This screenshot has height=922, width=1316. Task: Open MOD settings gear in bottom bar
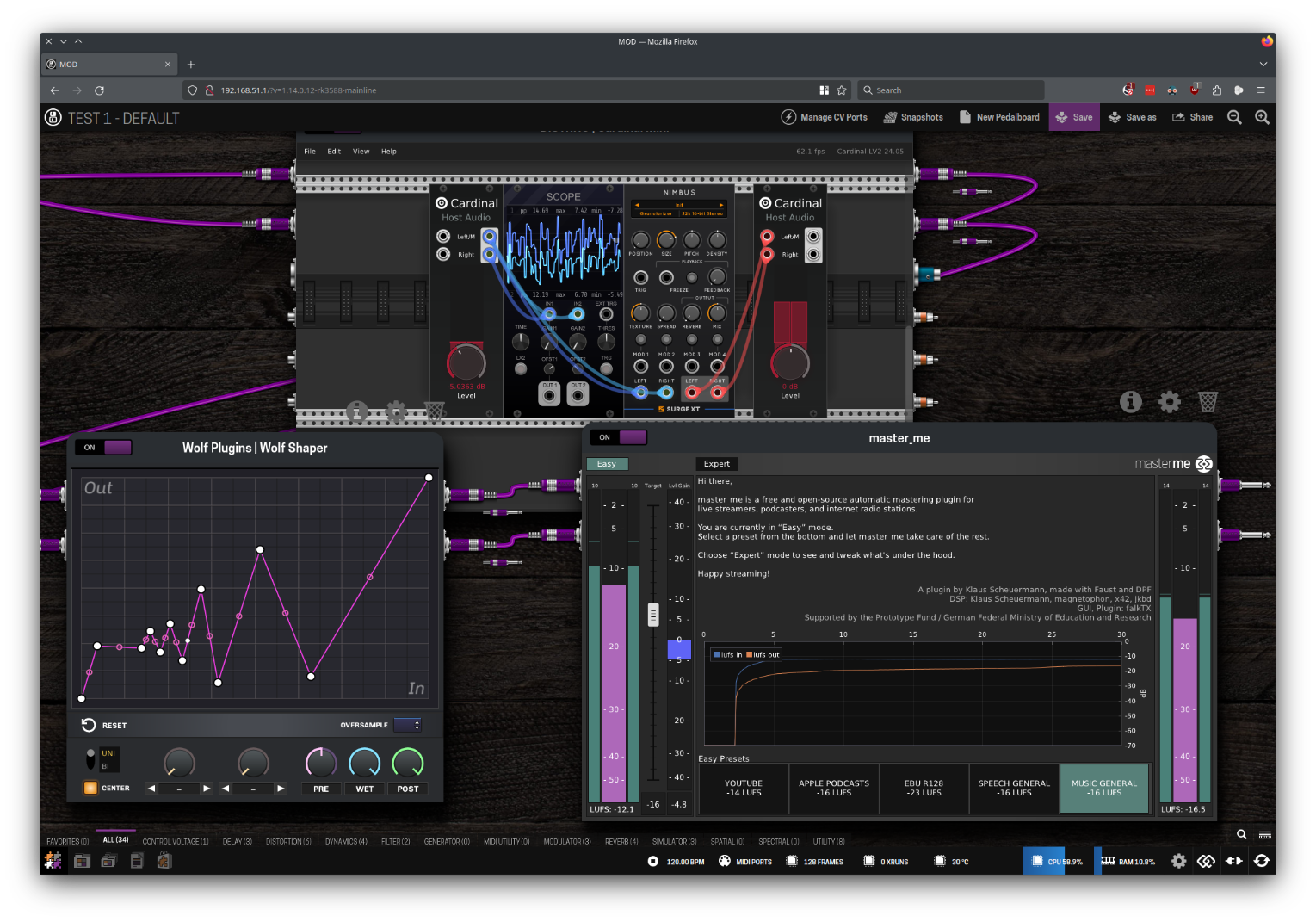[x=1179, y=861]
